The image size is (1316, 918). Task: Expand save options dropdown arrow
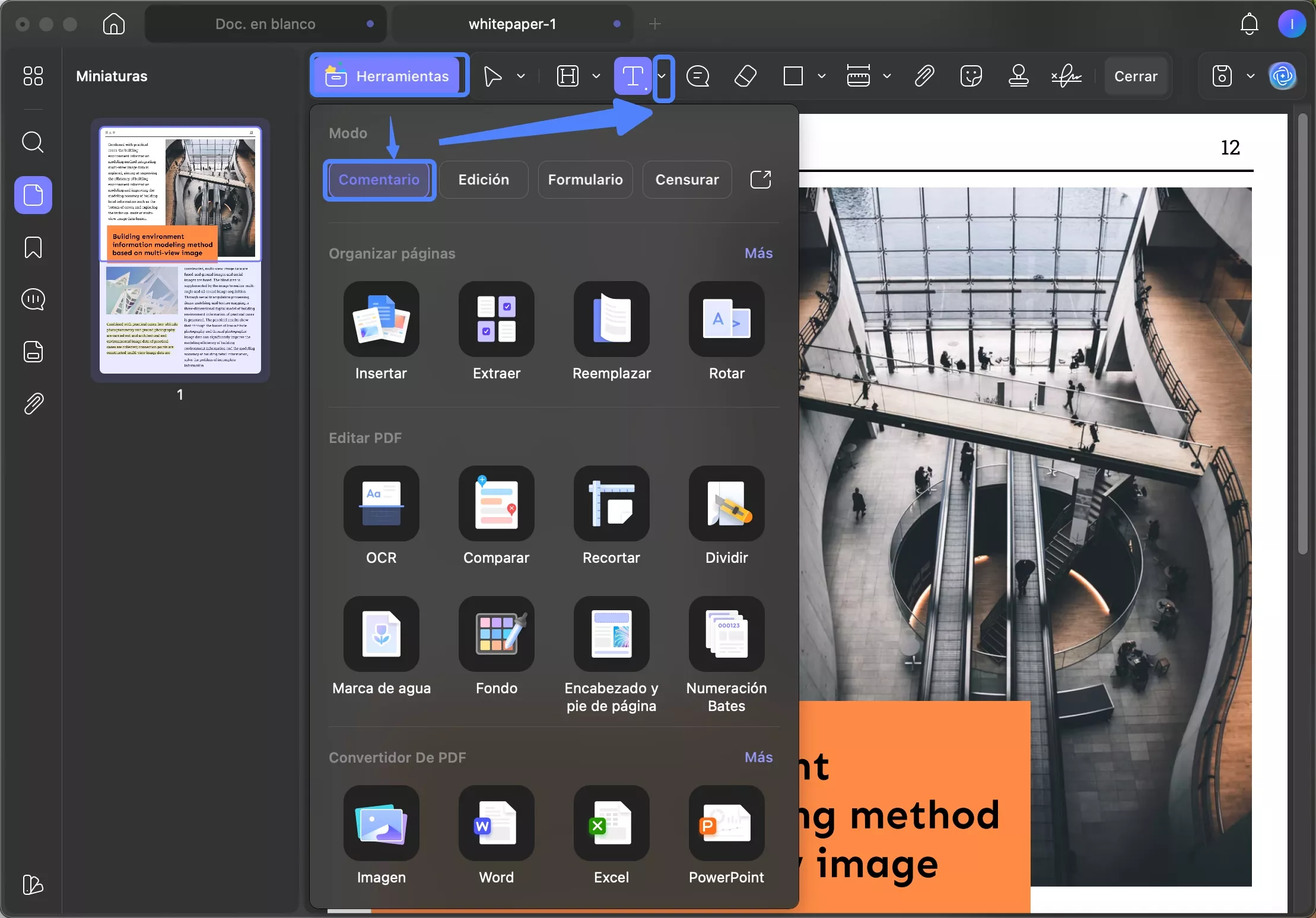pos(1251,76)
